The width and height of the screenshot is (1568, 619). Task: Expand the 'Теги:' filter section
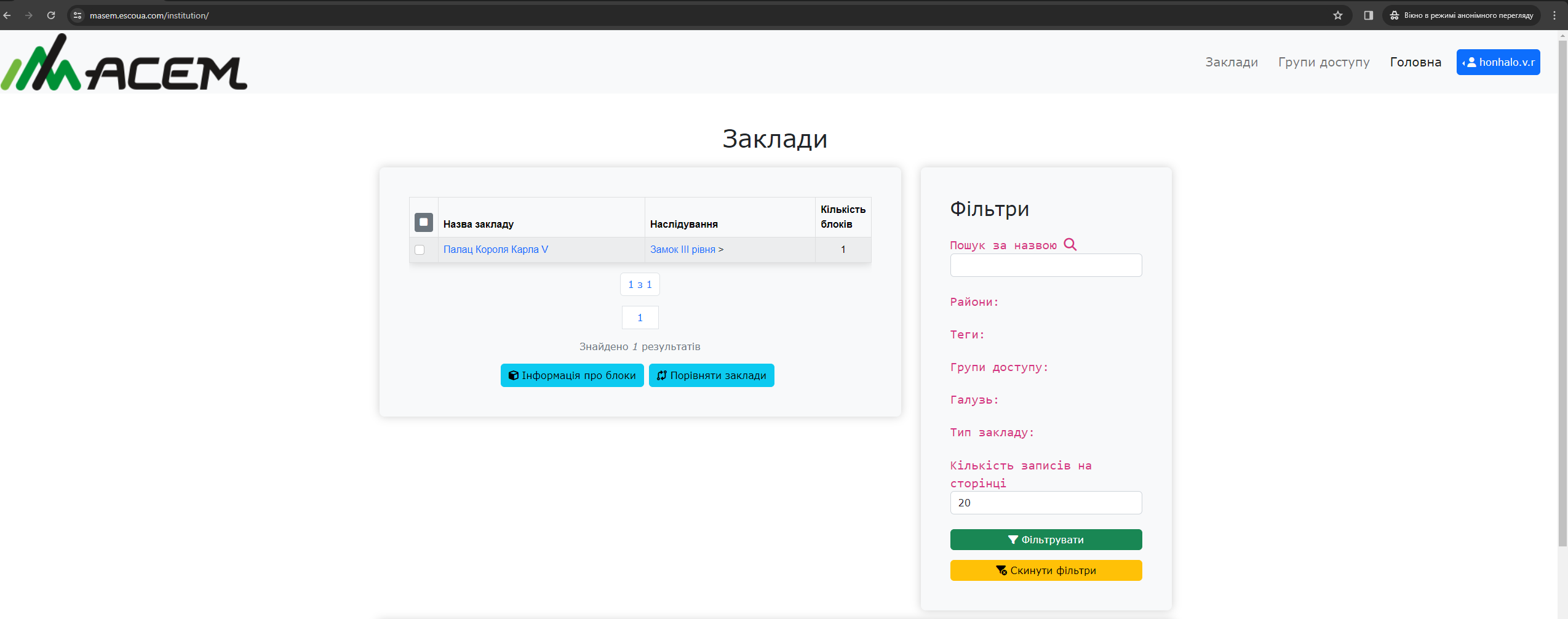pyautogui.click(x=966, y=335)
